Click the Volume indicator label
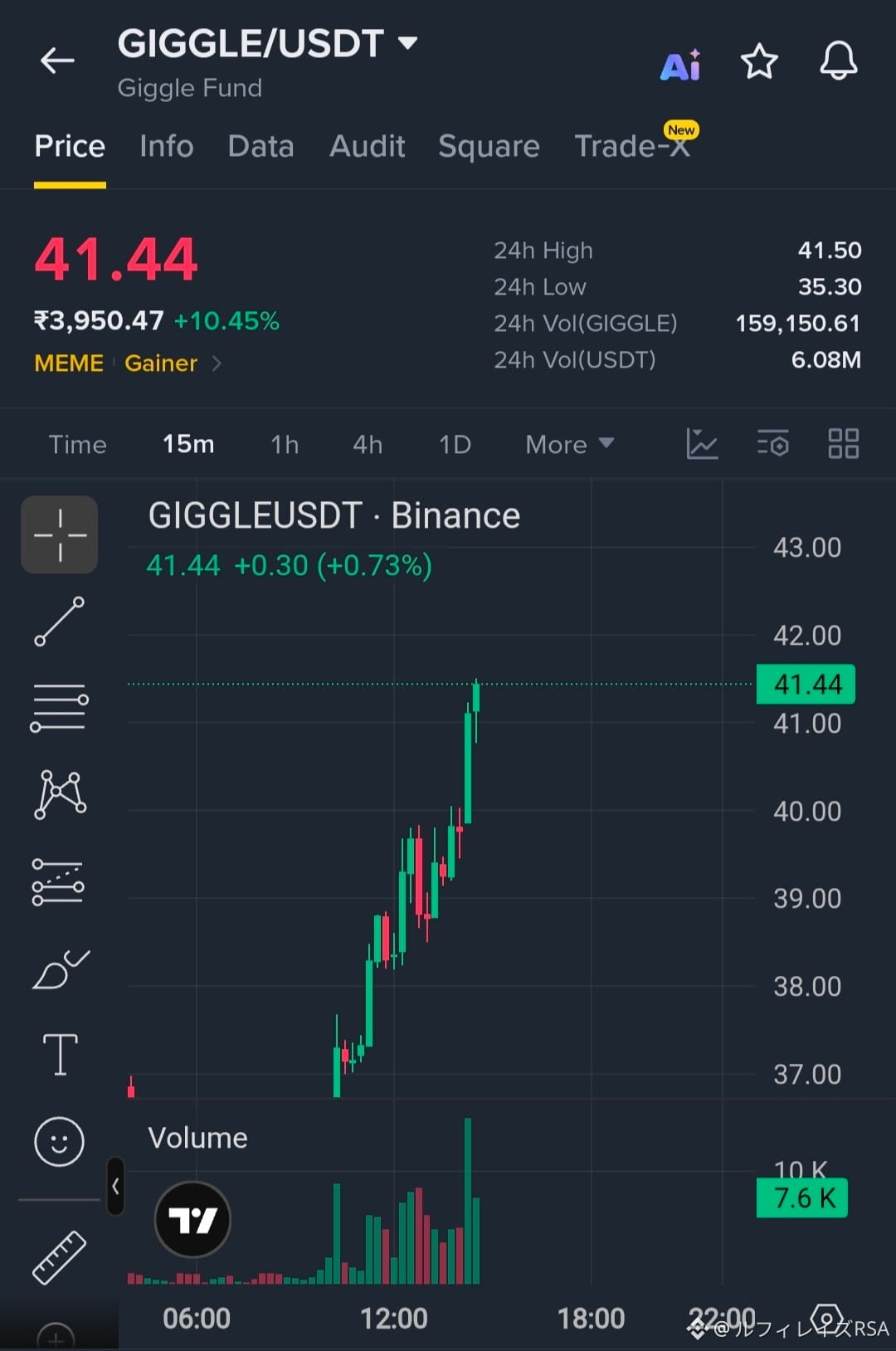 pos(197,1138)
